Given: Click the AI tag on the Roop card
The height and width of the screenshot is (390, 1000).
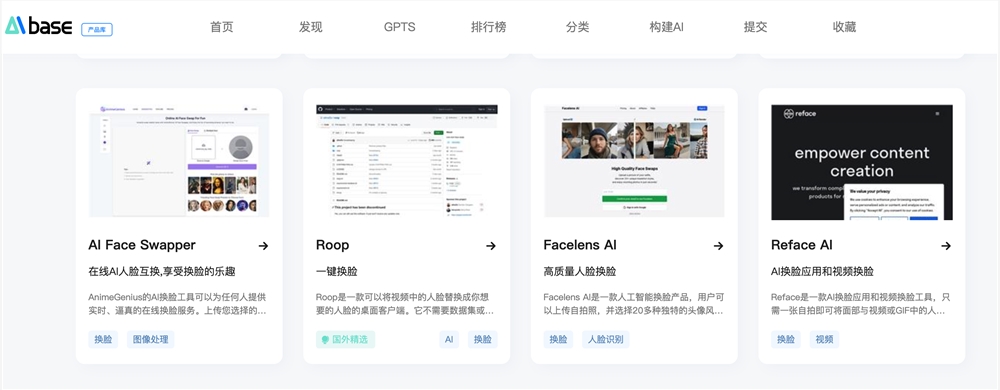Looking at the screenshot, I should (449, 340).
